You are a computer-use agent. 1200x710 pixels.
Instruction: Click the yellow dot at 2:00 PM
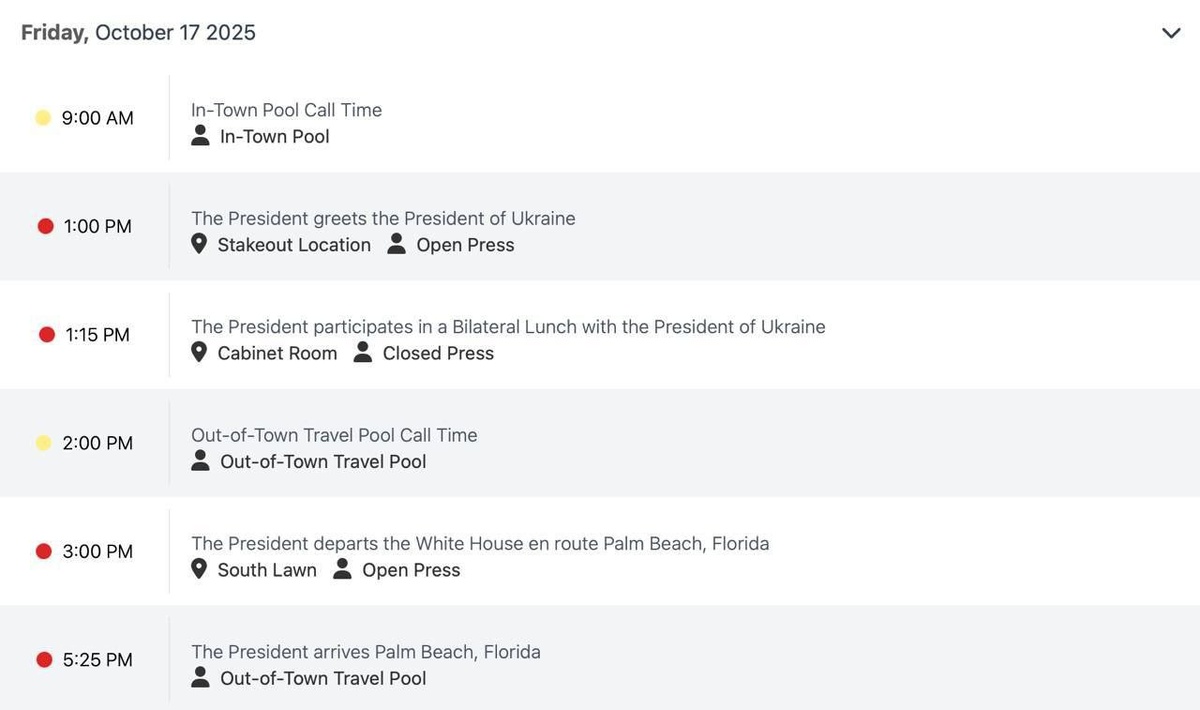(x=43, y=443)
